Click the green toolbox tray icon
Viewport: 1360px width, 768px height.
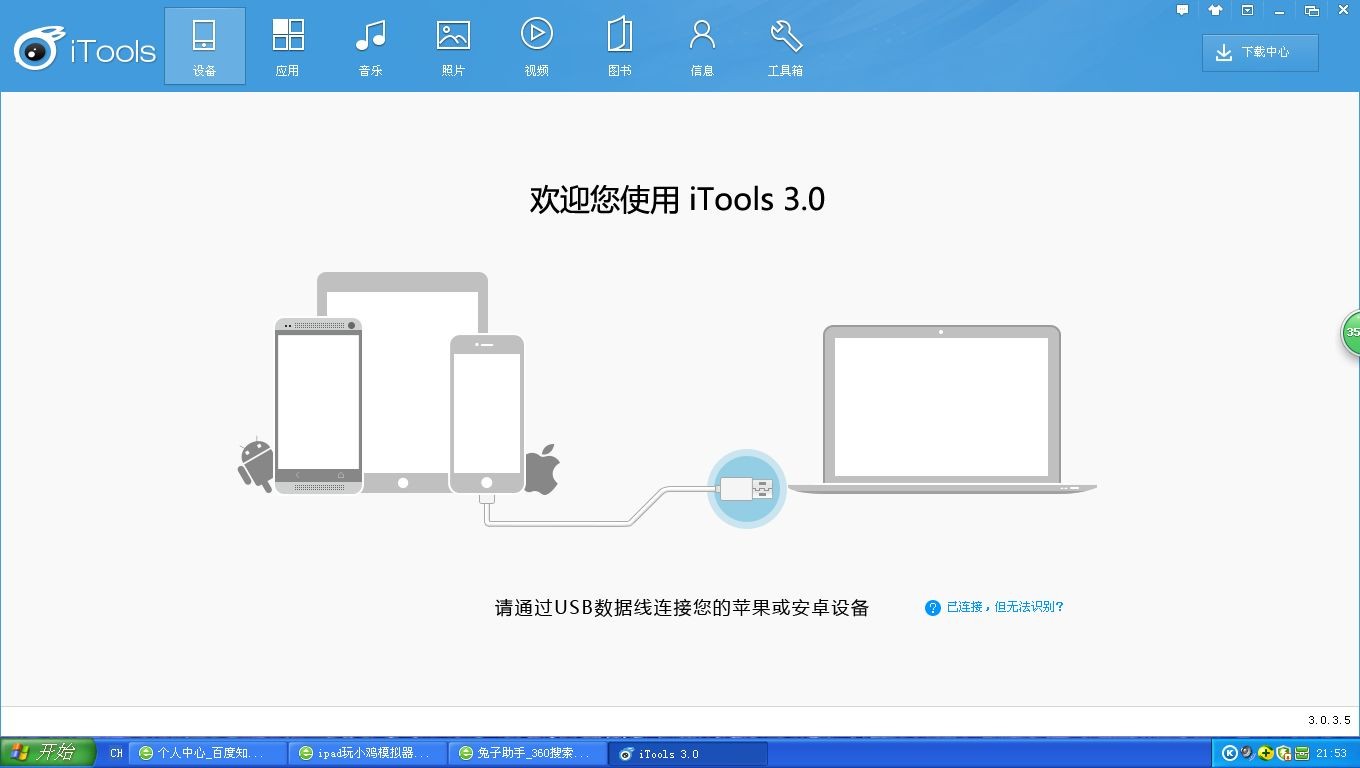coord(1302,753)
